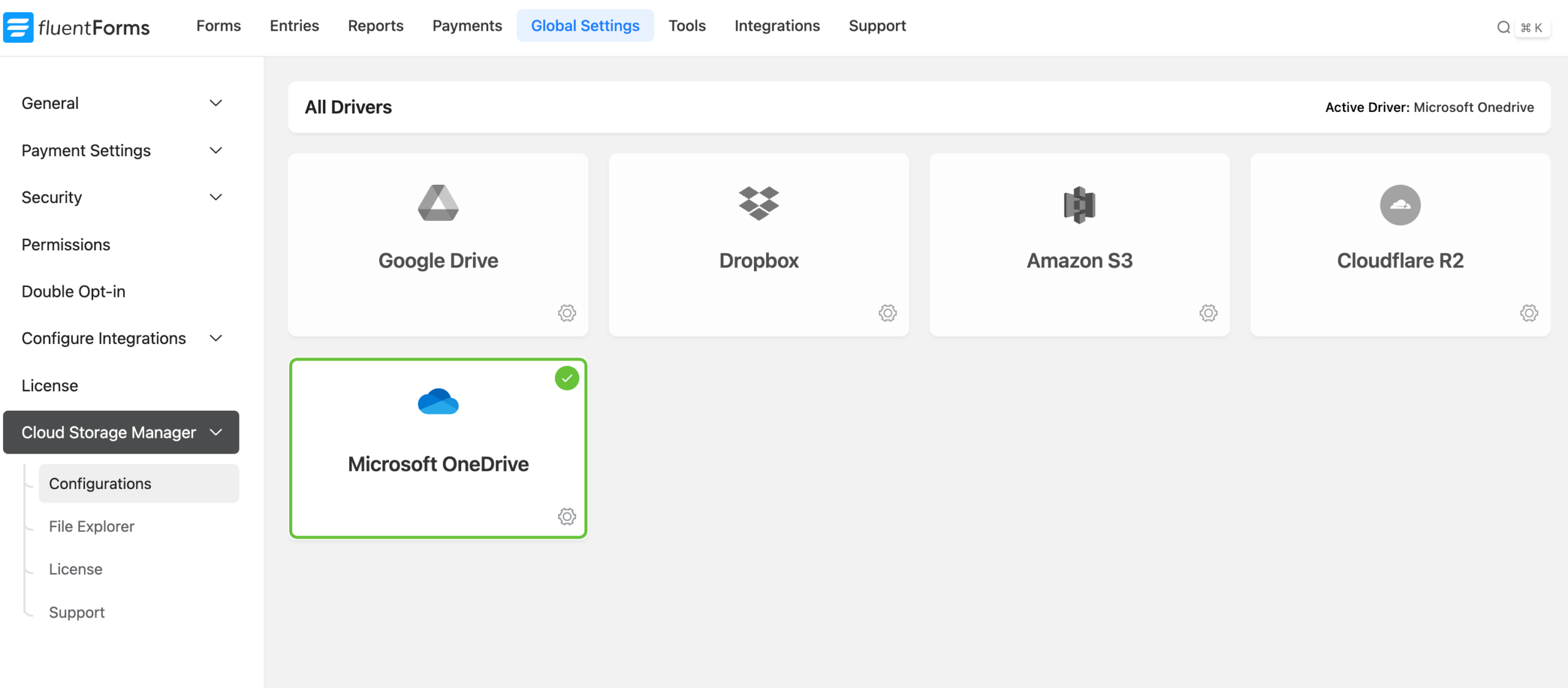Open the Entries tab
Screen dimensions: 1568x688
point(294,26)
